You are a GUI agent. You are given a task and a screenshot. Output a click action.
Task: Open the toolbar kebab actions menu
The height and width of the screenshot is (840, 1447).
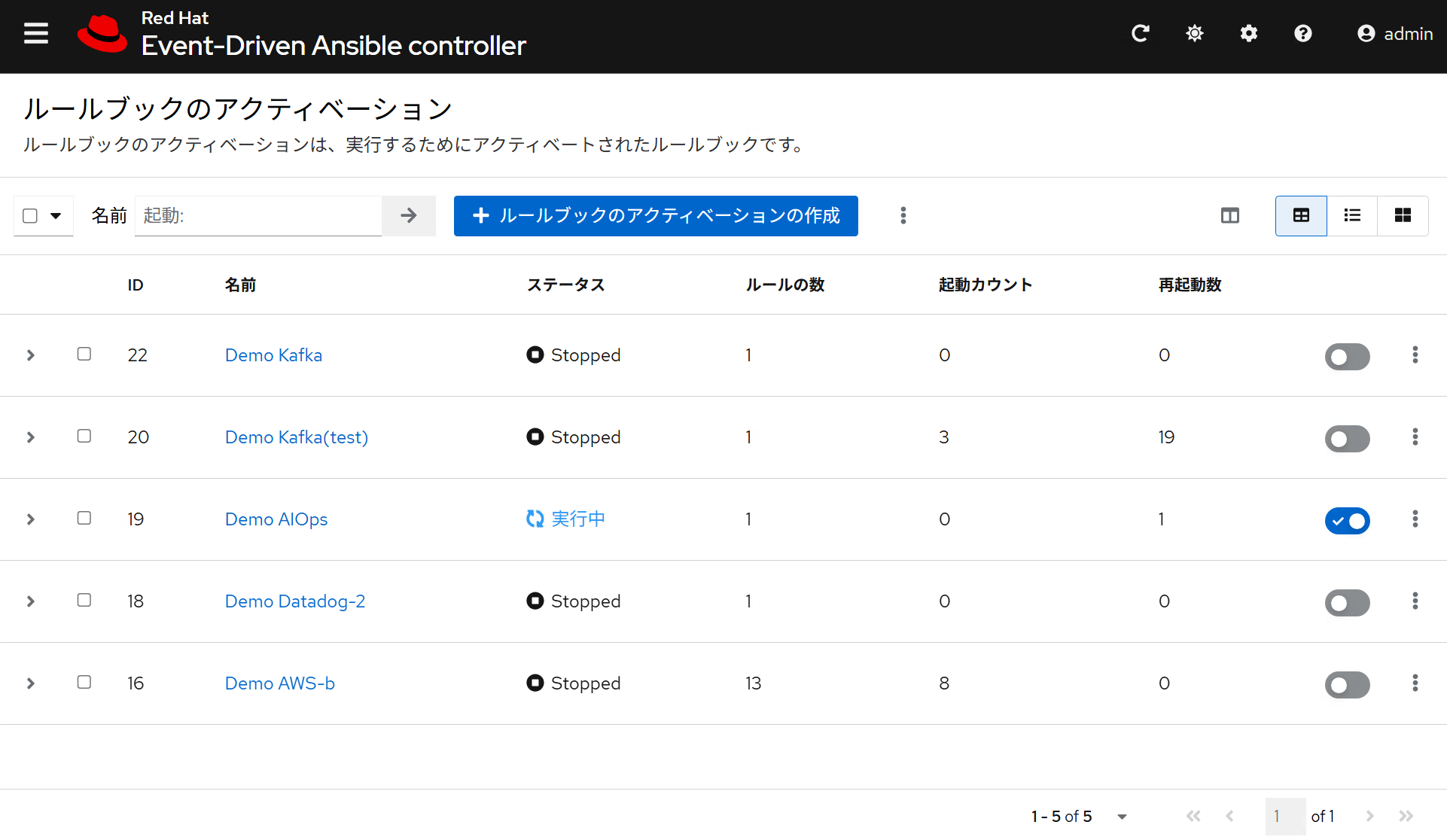click(x=903, y=216)
